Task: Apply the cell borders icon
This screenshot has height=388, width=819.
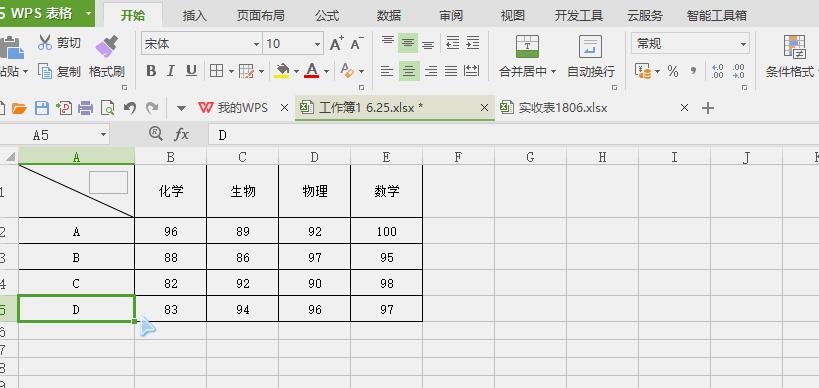Action: (216, 70)
